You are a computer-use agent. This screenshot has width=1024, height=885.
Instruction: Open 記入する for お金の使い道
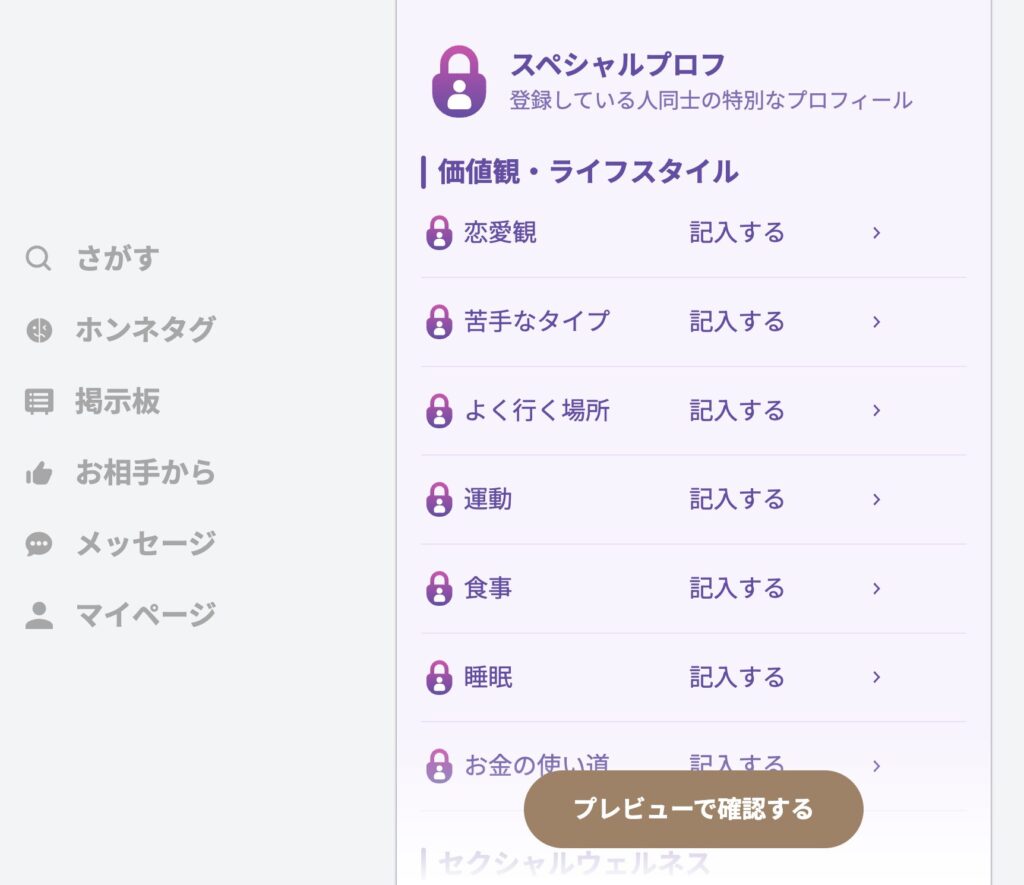pos(737,765)
